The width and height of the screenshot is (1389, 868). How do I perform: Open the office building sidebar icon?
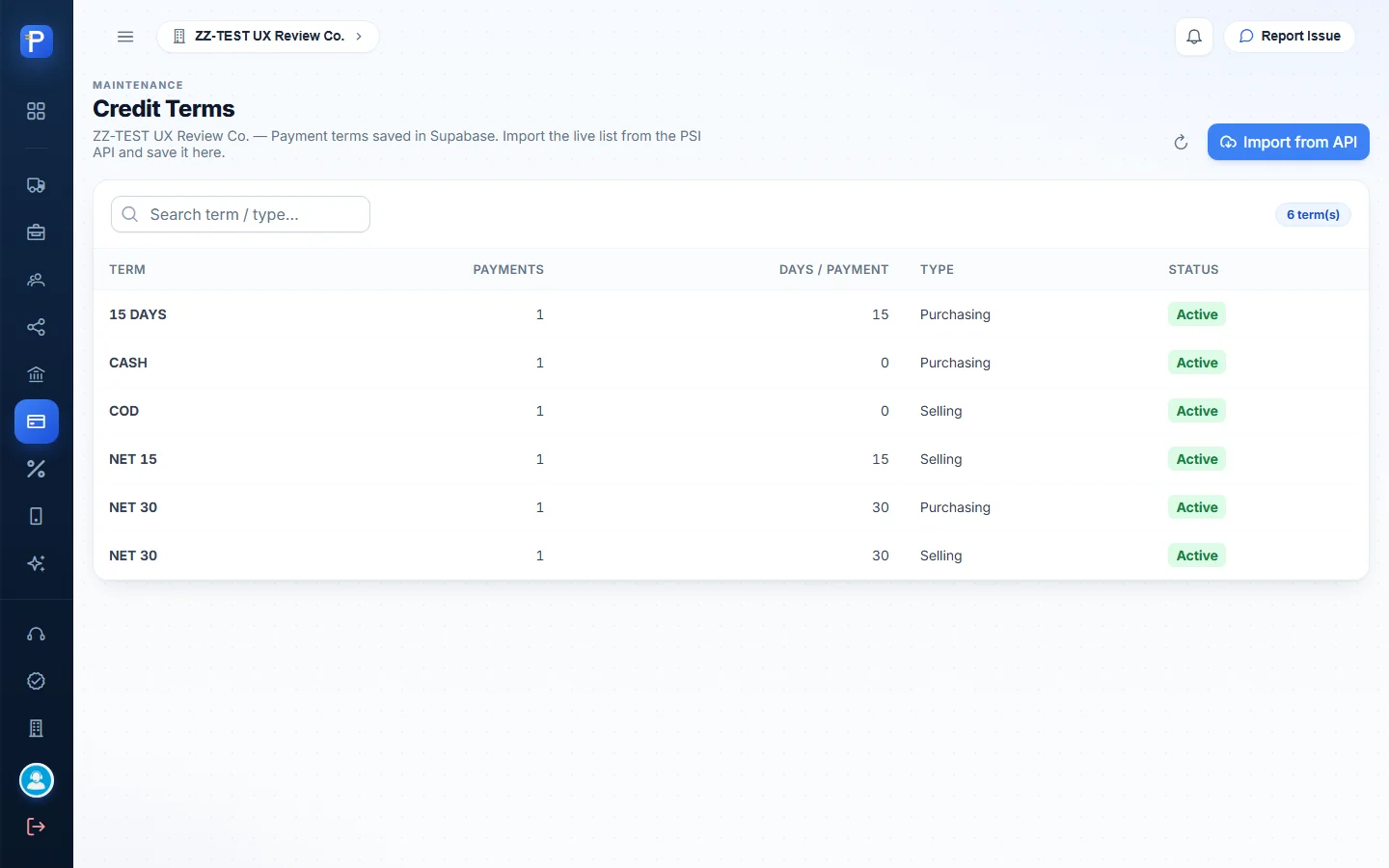(x=37, y=728)
